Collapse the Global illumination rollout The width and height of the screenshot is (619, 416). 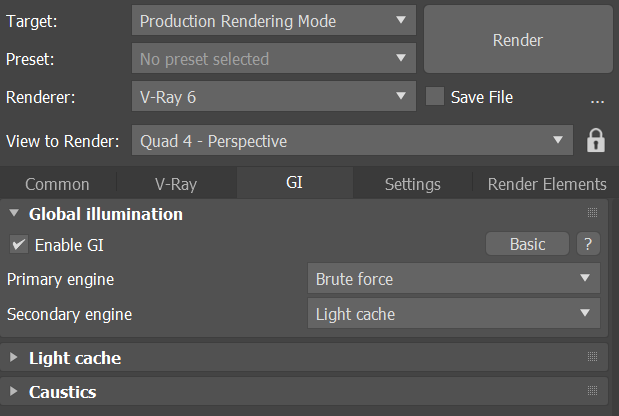pos(105,214)
